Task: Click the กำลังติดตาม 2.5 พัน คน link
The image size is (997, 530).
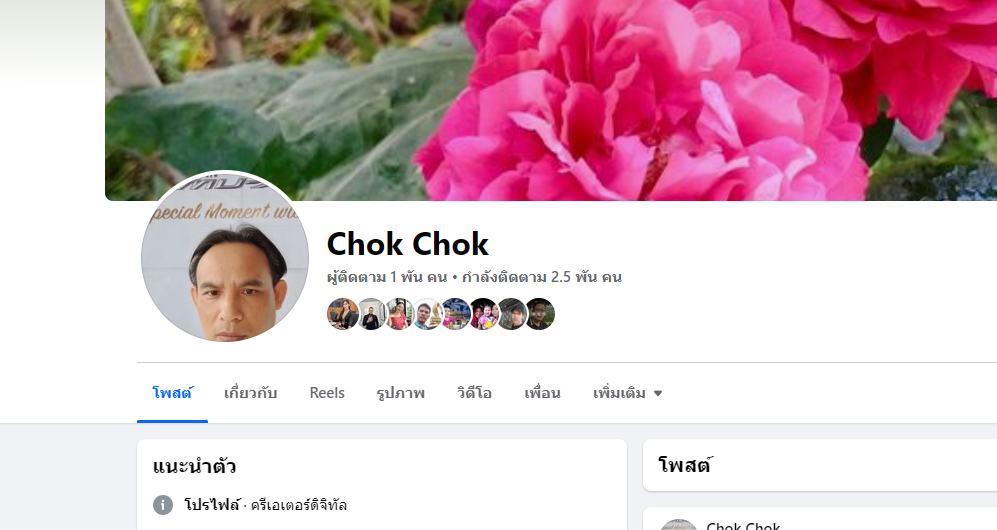Action: 542,277
